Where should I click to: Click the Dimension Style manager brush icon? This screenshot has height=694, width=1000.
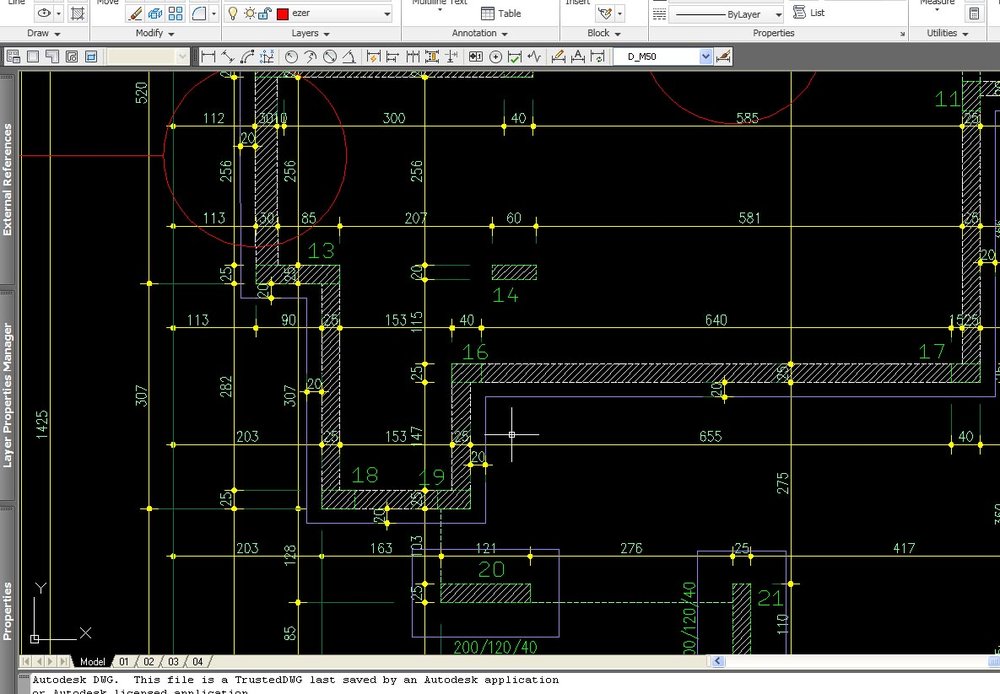coord(723,57)
